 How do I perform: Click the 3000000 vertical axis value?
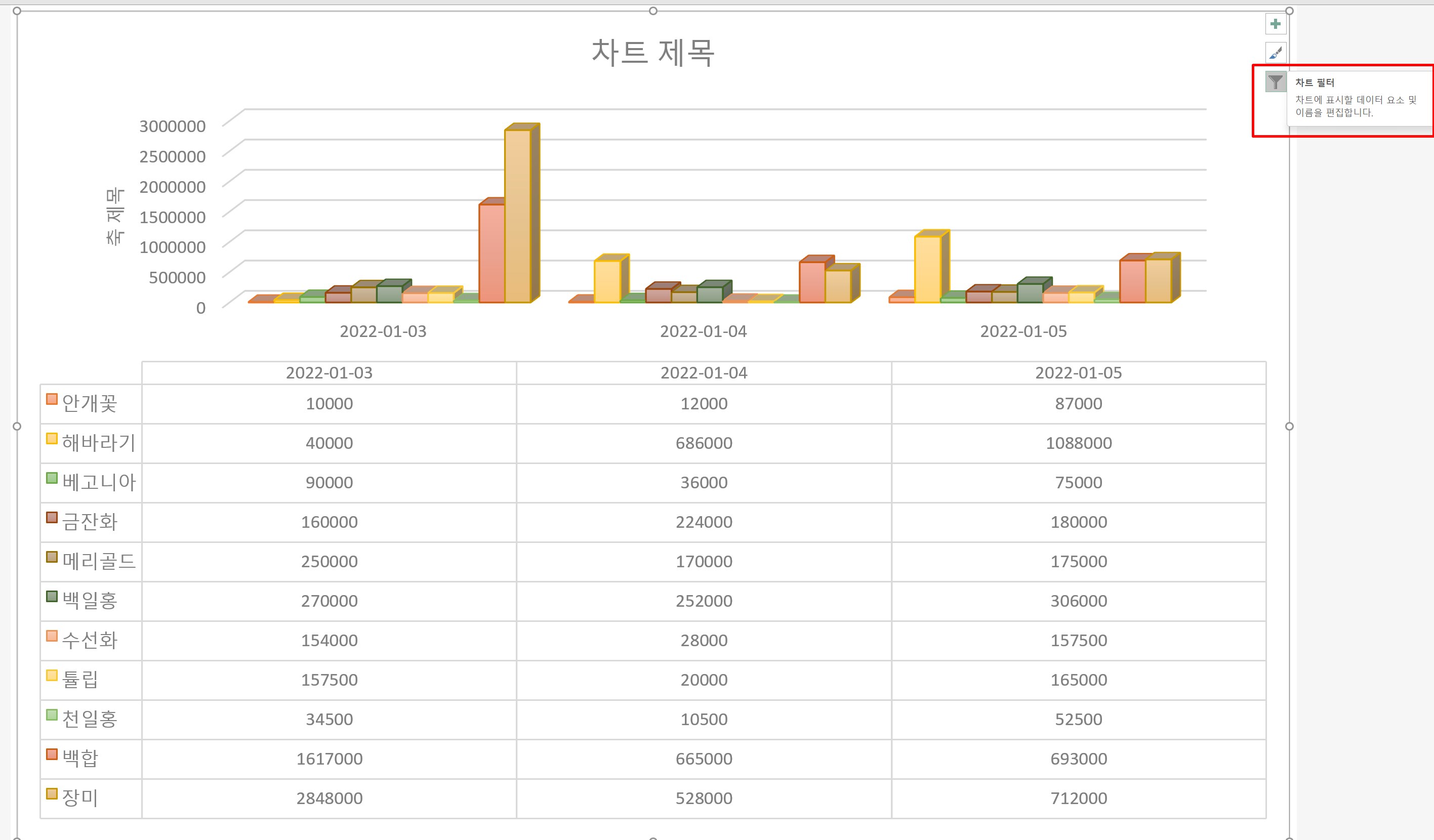pyautogui.click(x=173, y=125)
